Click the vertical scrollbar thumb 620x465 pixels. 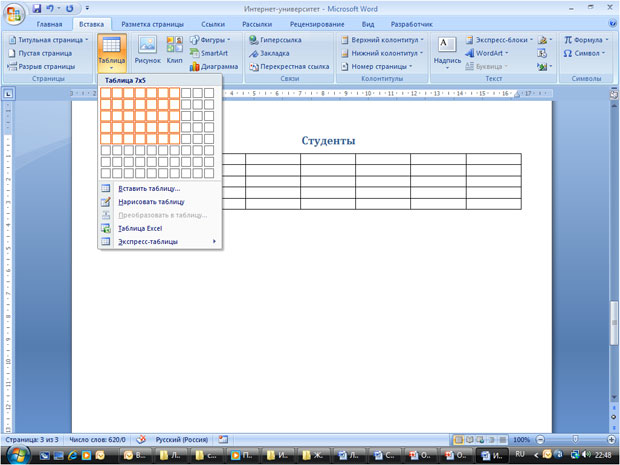tap(614, 325)
